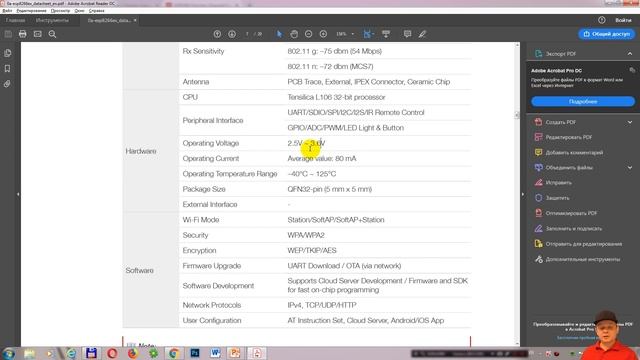Open Firefox from the taskbar
This screenshot has height=360, width=640.
pos(133,353)
